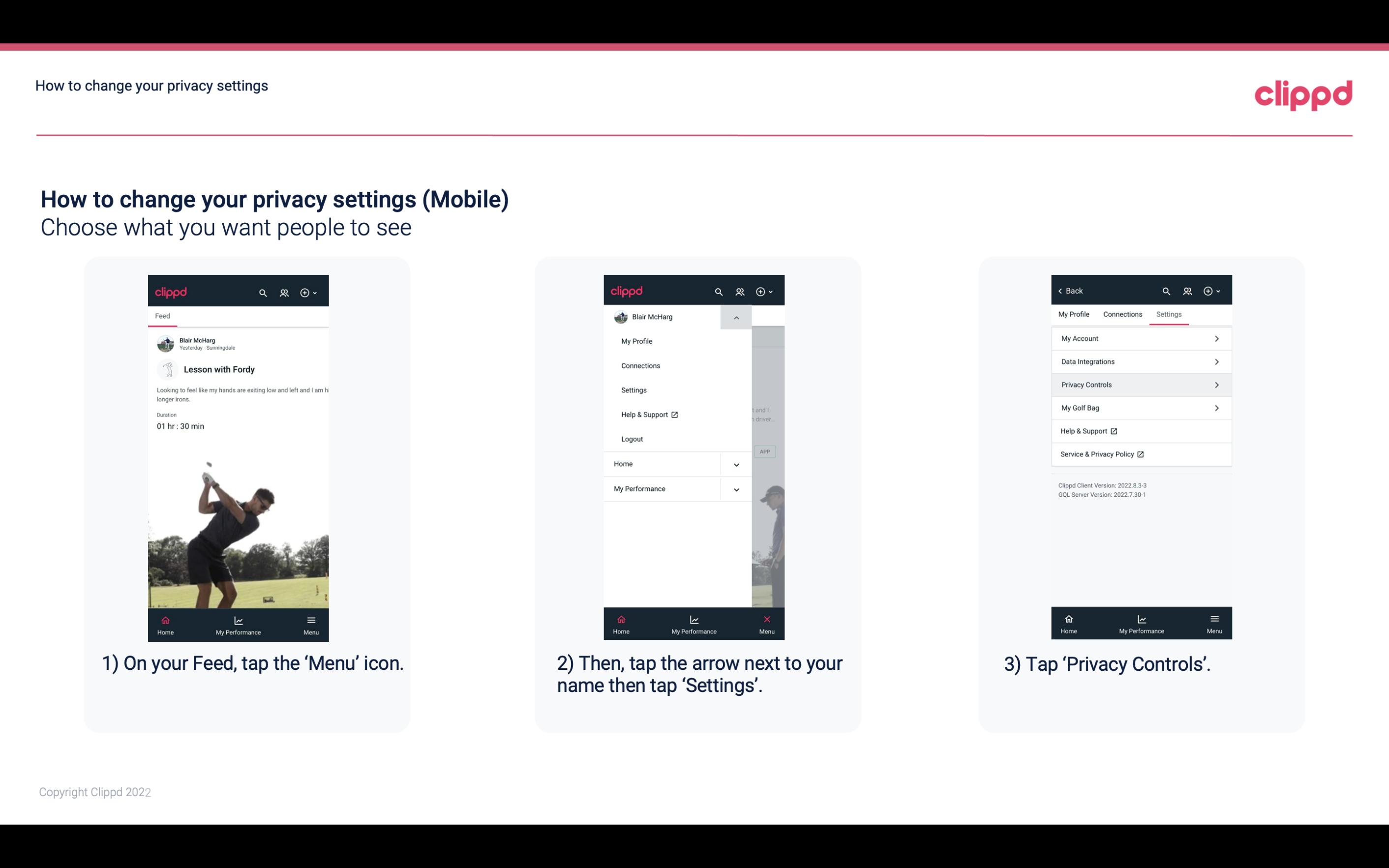Select the Privacy Controls menu item

[x=1140, y=384]
